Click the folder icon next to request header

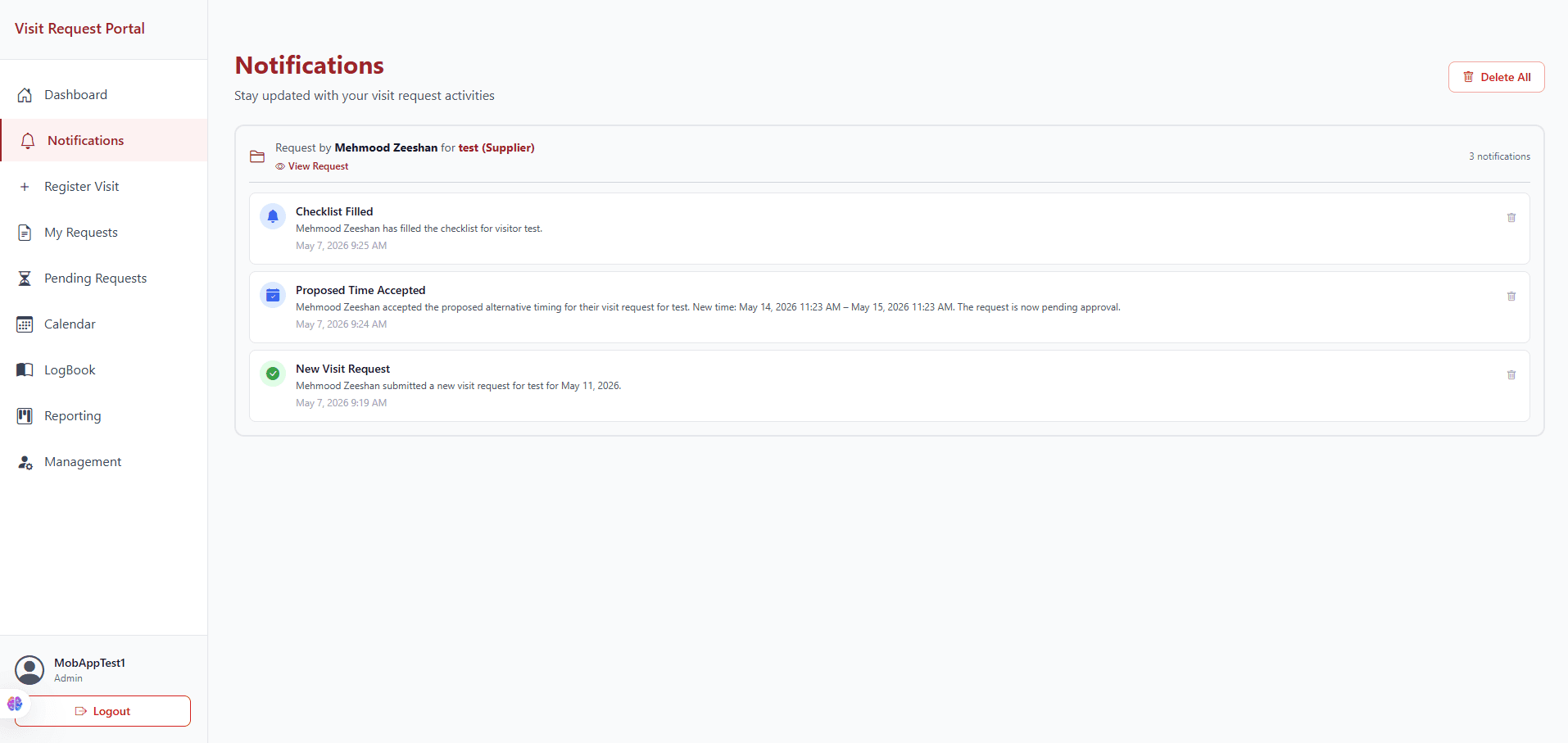coord(257,156)
